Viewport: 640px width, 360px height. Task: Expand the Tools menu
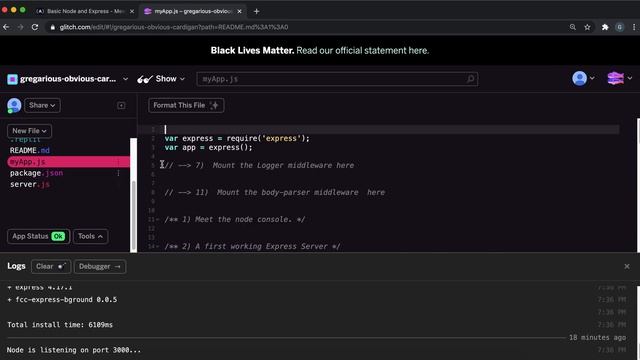click(90, 236)
